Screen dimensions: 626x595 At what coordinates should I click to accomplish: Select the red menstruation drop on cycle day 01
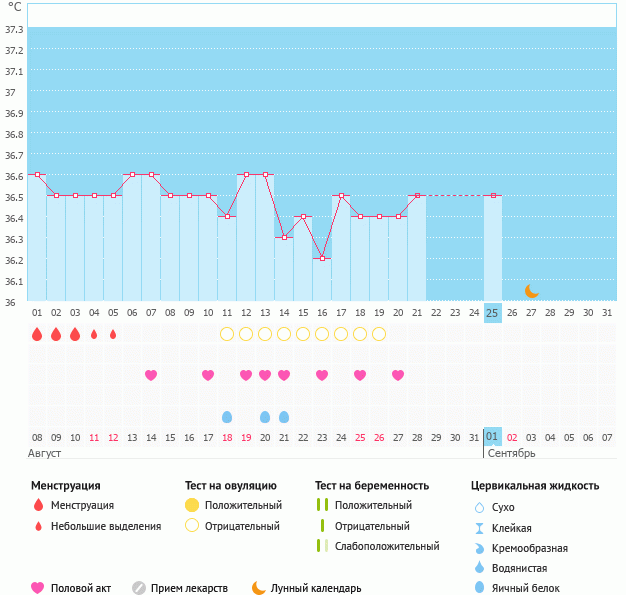click(37, 334)
